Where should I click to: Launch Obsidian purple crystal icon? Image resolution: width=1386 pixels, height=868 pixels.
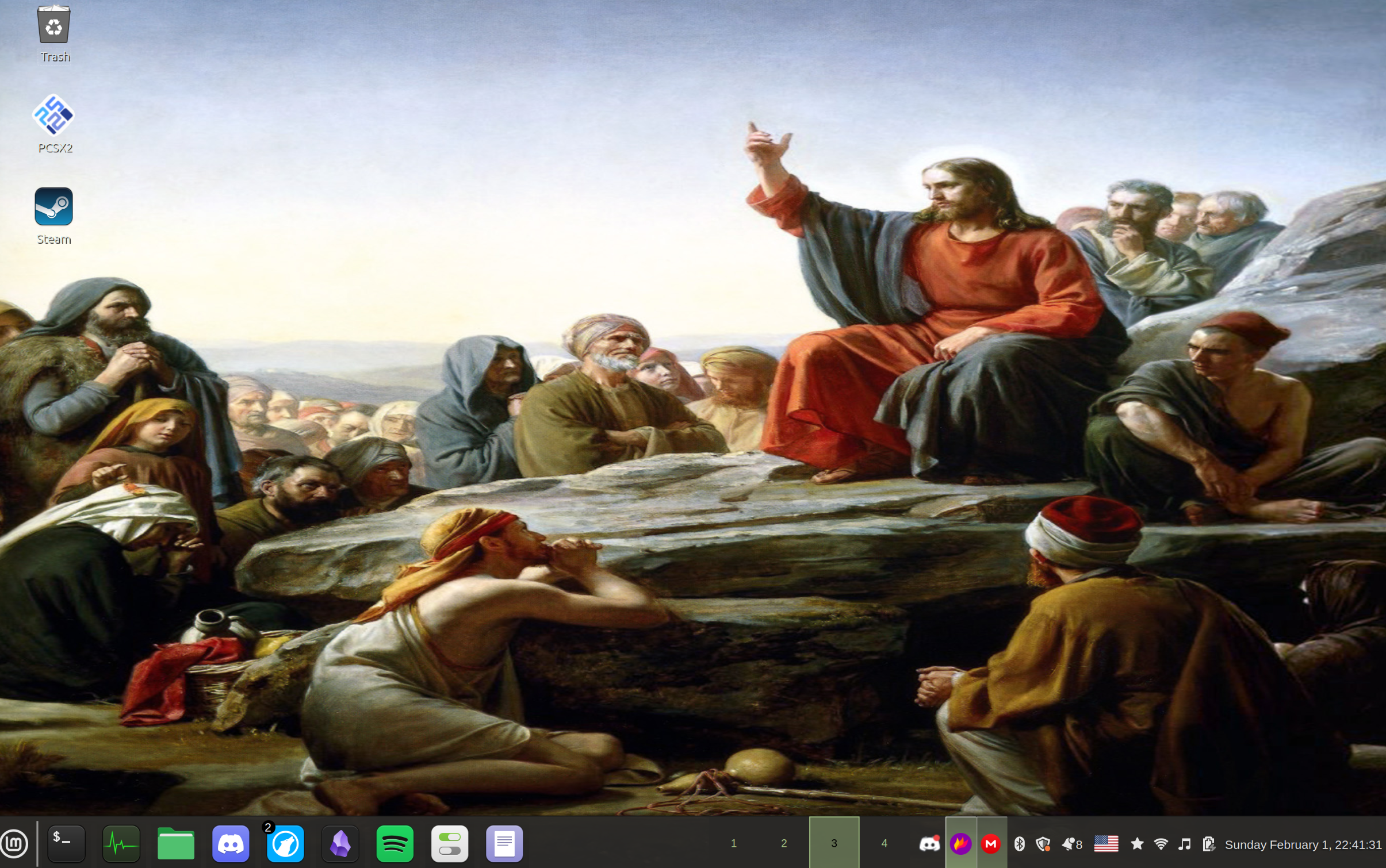340,844
